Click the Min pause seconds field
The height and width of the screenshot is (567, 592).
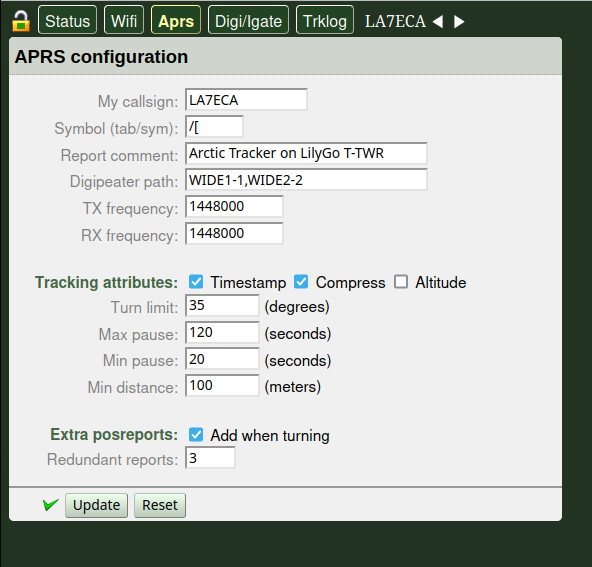click(x=222, y=359)
